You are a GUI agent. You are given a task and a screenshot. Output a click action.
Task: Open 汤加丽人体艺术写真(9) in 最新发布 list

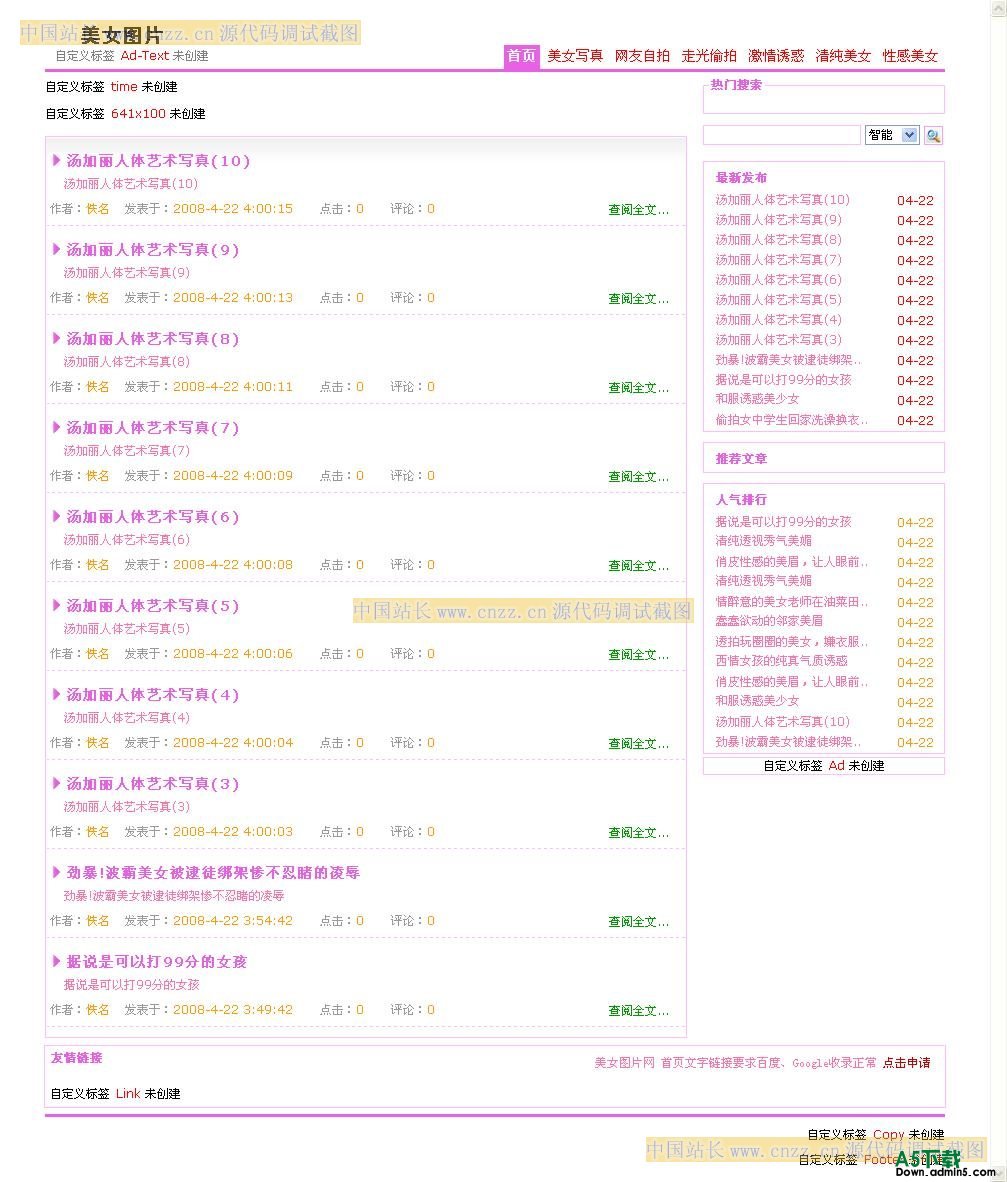[779, 219]
